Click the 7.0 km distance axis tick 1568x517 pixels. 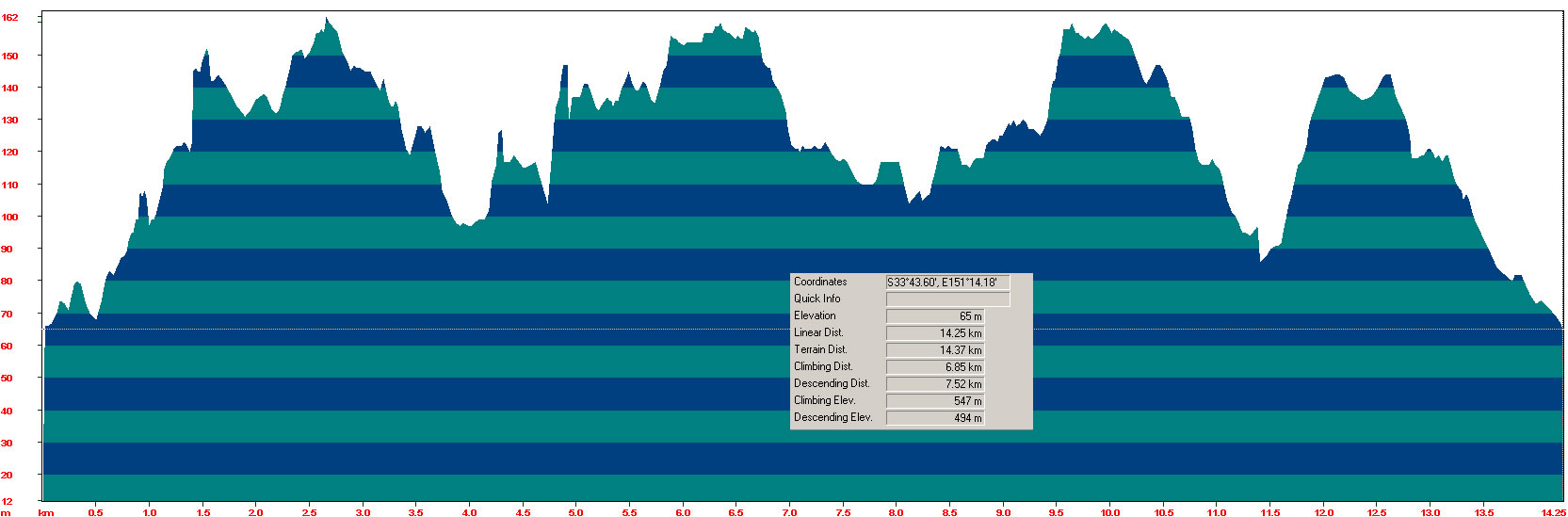click(x=789, y=512)
